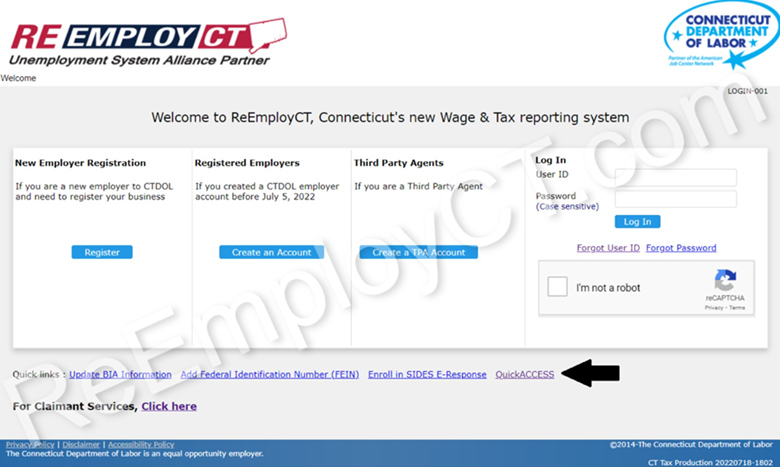Click the reCAPTCHA logo icon
Screen dimensions: 780x467
[725, 281]
